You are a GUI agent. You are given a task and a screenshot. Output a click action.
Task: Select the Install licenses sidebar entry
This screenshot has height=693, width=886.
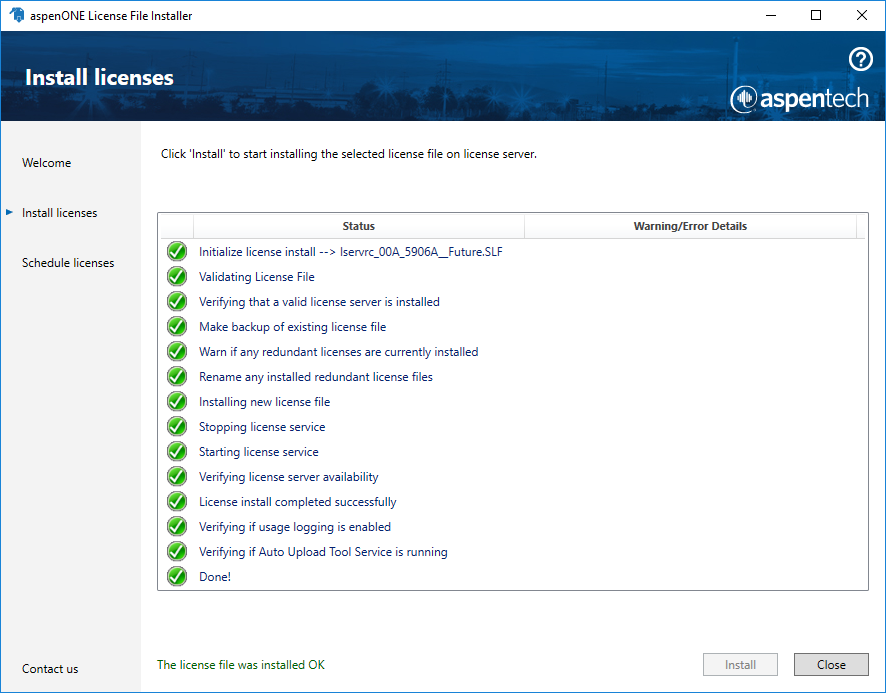[x=59, y=212]
